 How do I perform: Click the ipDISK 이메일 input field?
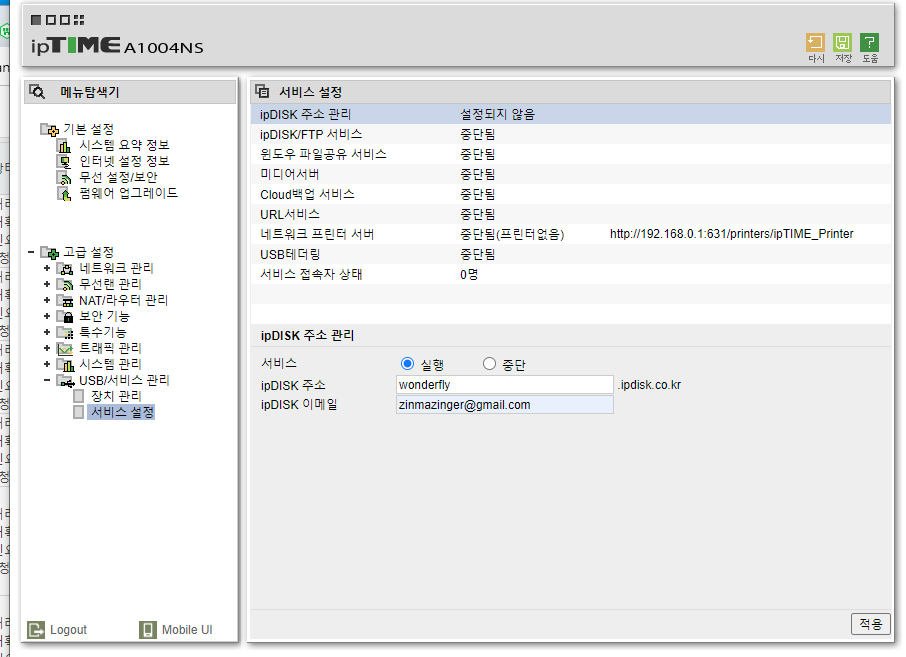(x=504, y=405)
